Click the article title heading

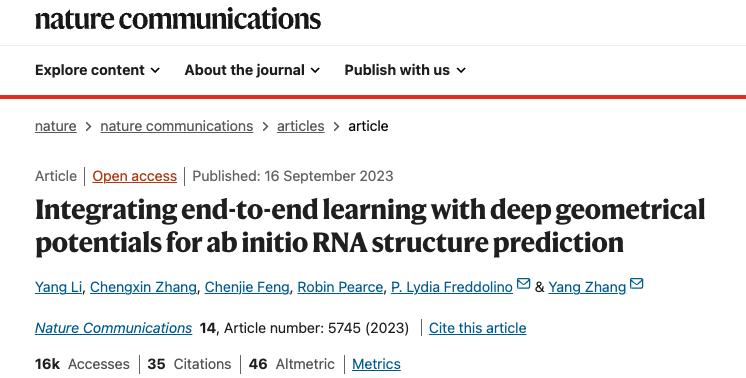point(370,226)
